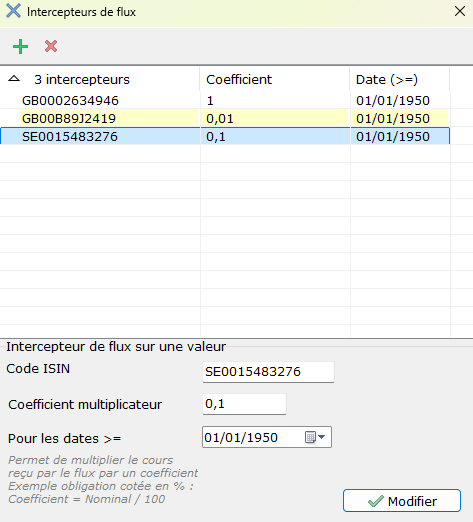The height and width of the screenshot is (522, 473).
Task: Click coefficient cell 0,1 in table
Action: coord(275,137)
